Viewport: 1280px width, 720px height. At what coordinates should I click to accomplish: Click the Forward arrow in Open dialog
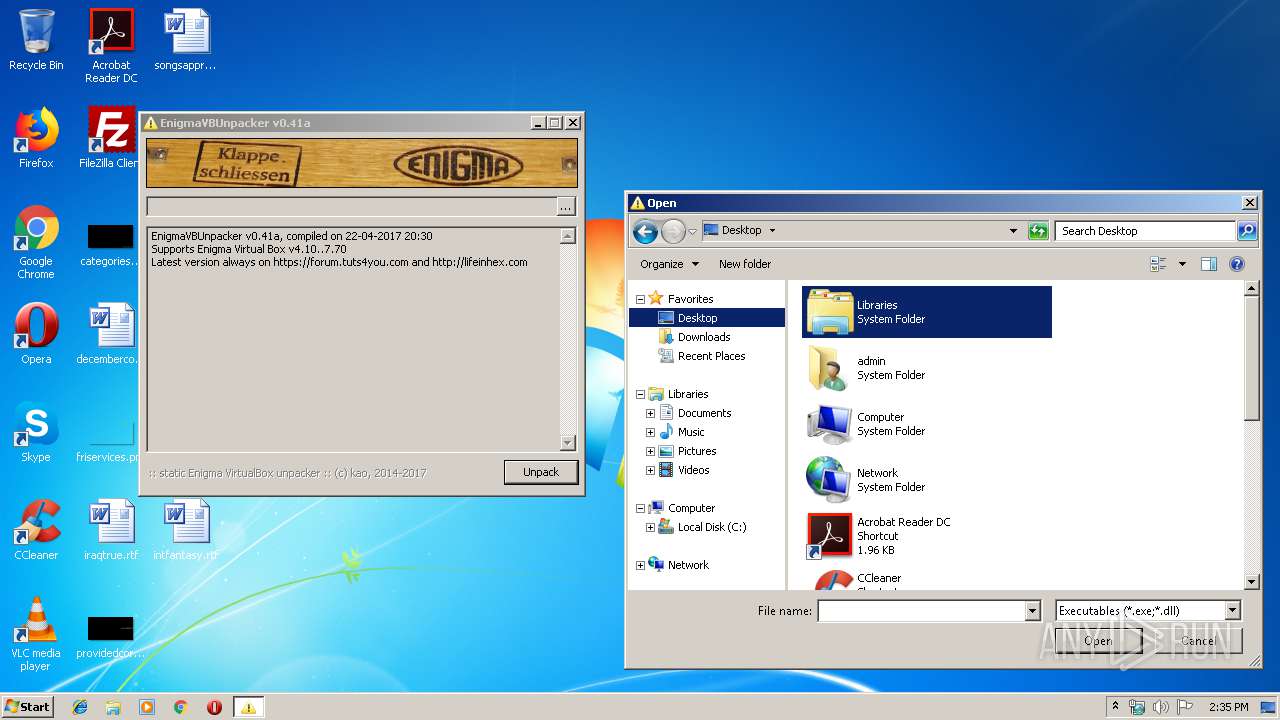click(x=673, y=232)
